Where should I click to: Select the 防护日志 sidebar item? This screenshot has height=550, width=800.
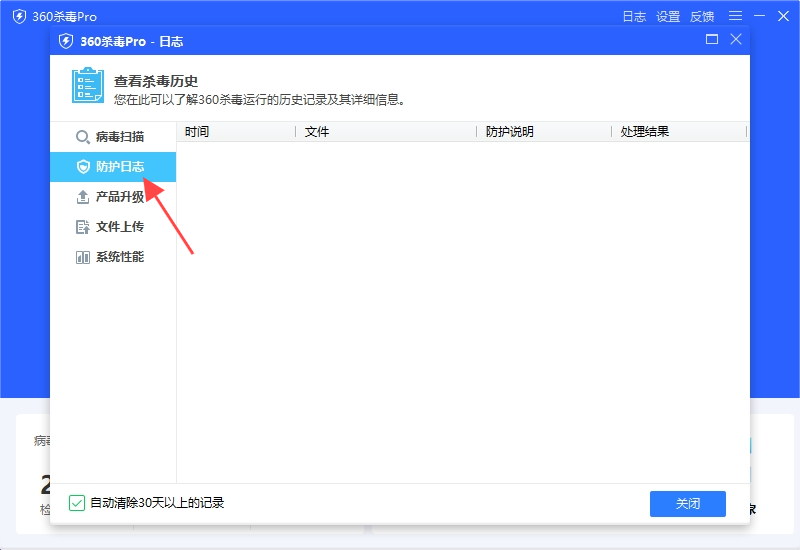coord(113,167)
